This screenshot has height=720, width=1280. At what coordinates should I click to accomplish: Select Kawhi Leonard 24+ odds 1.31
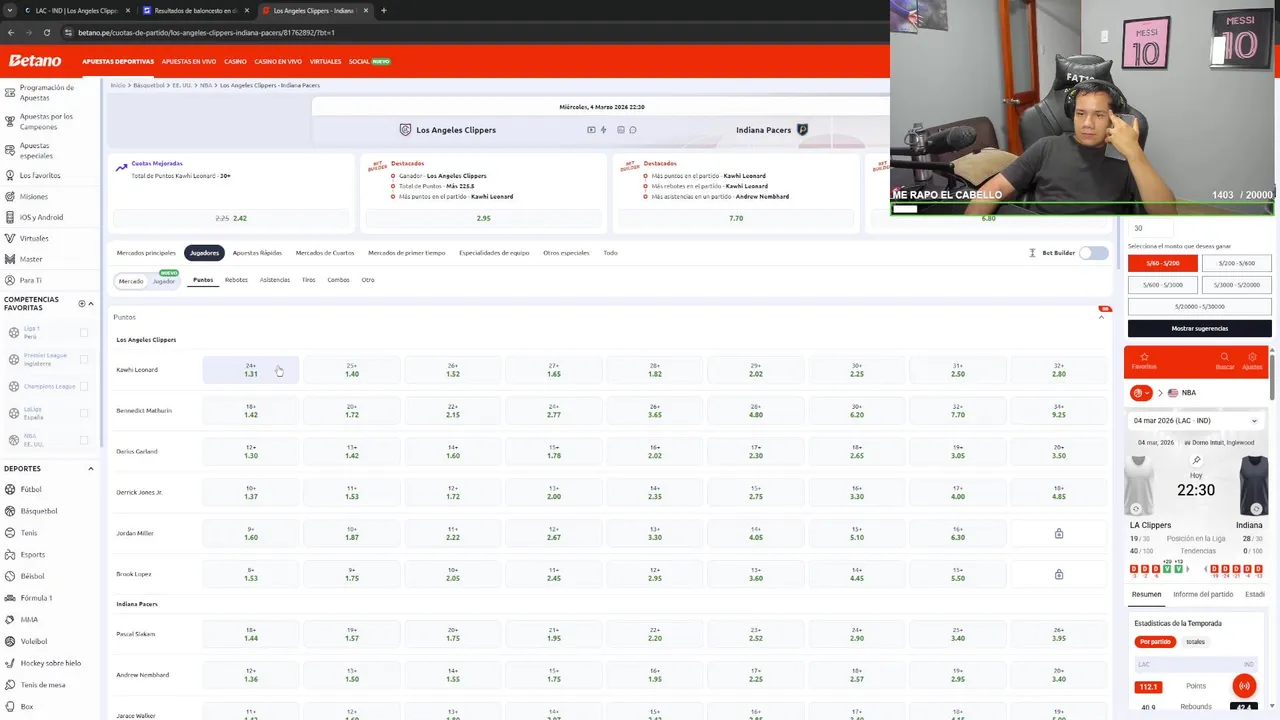[x=251, y=370]
